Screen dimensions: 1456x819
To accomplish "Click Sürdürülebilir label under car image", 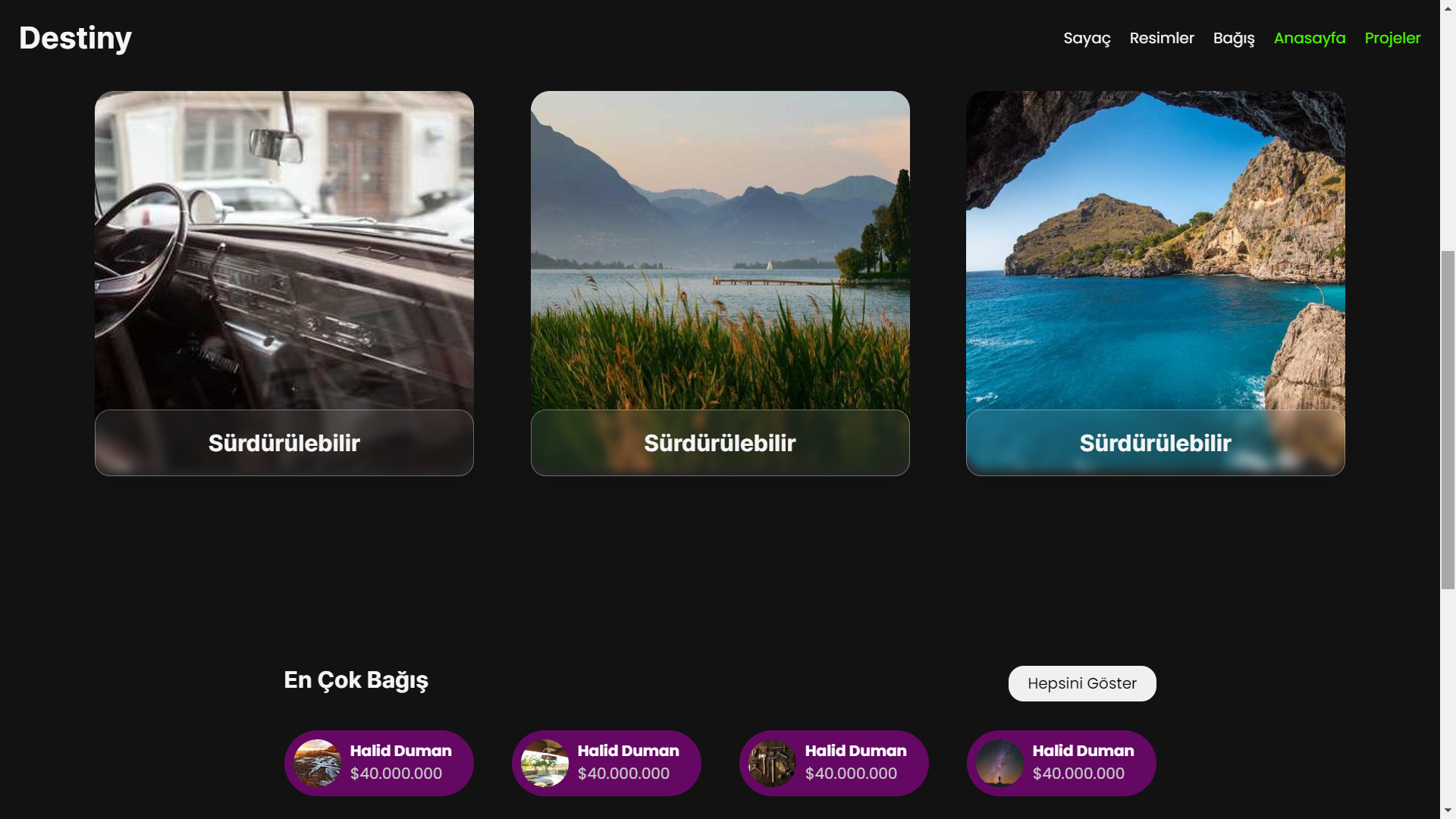I will pos(284,443).
